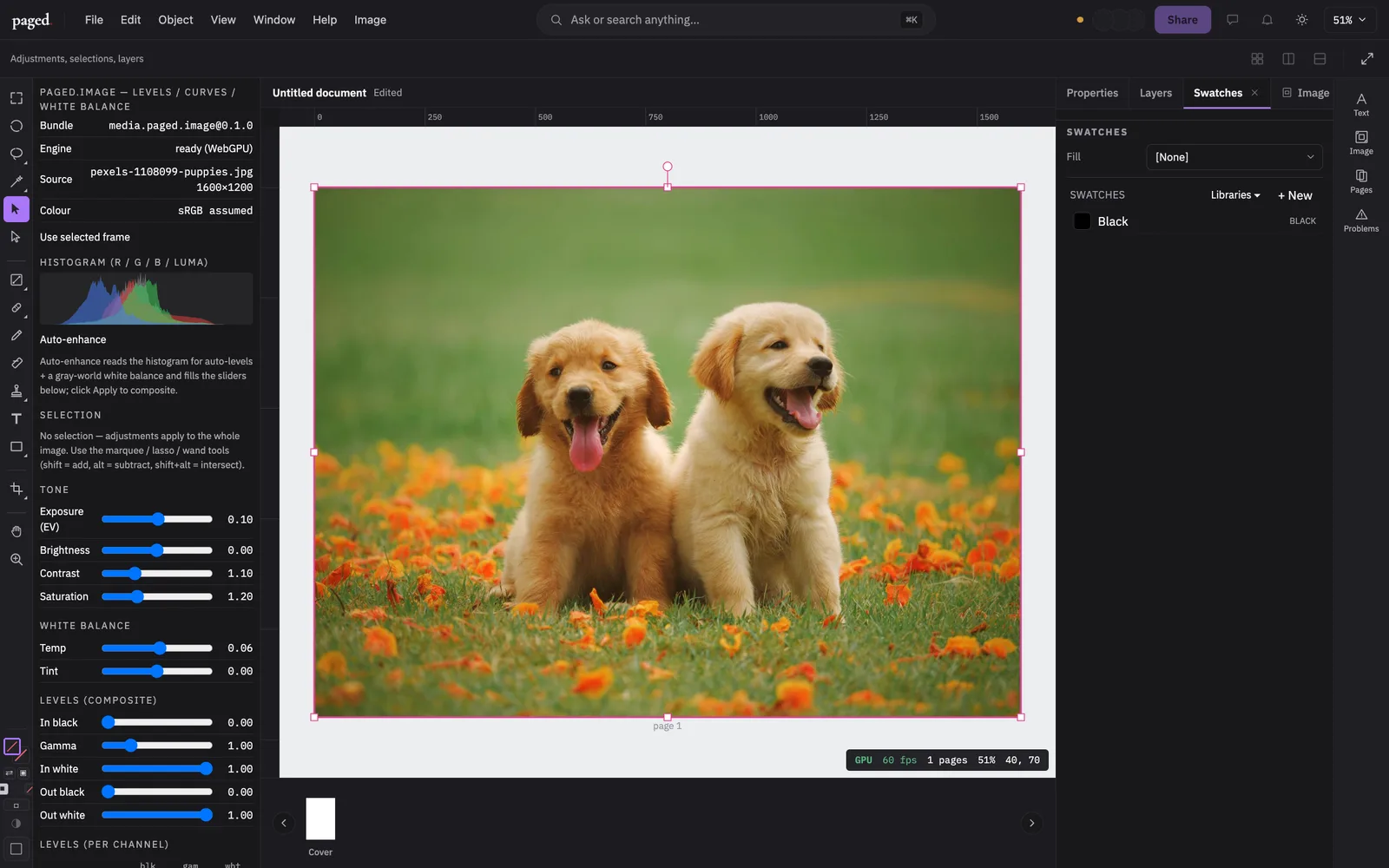The image size is (1389, 868).
Task: Click the Auto-enhance button
Action: (73, 339)
